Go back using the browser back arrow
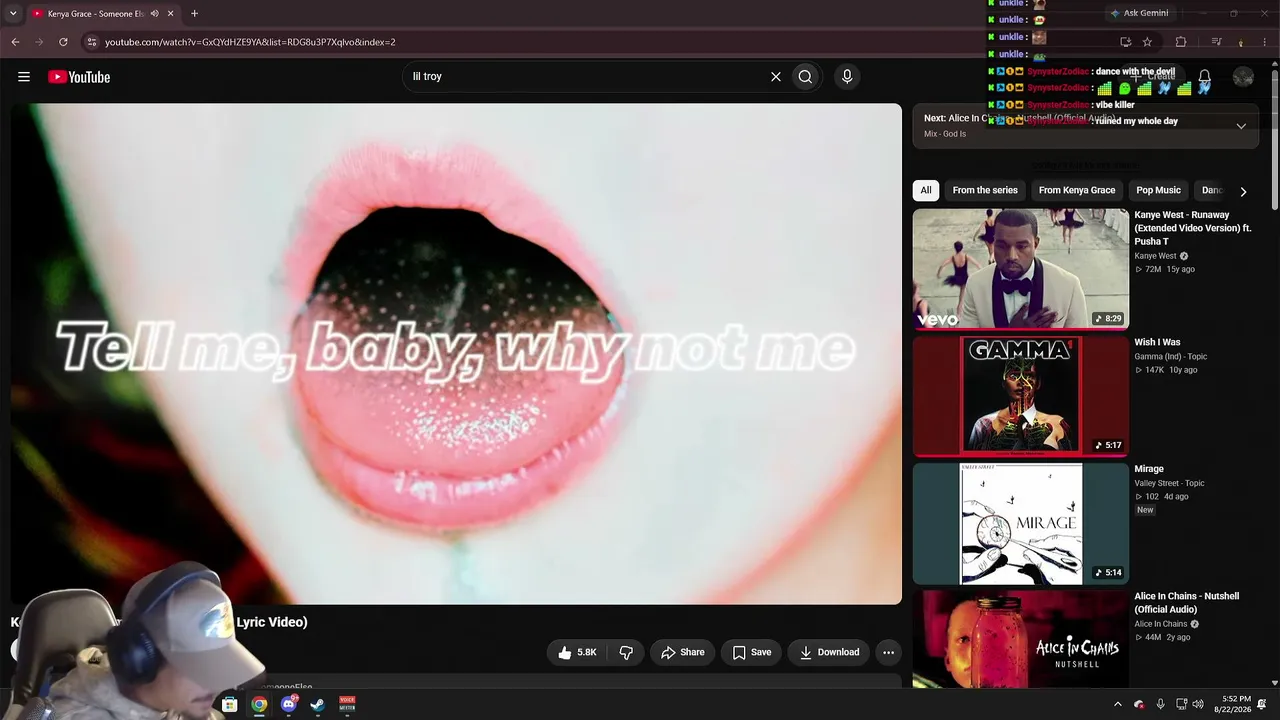Viewport: 1280px width, 720px height. (x=15, y=42)
